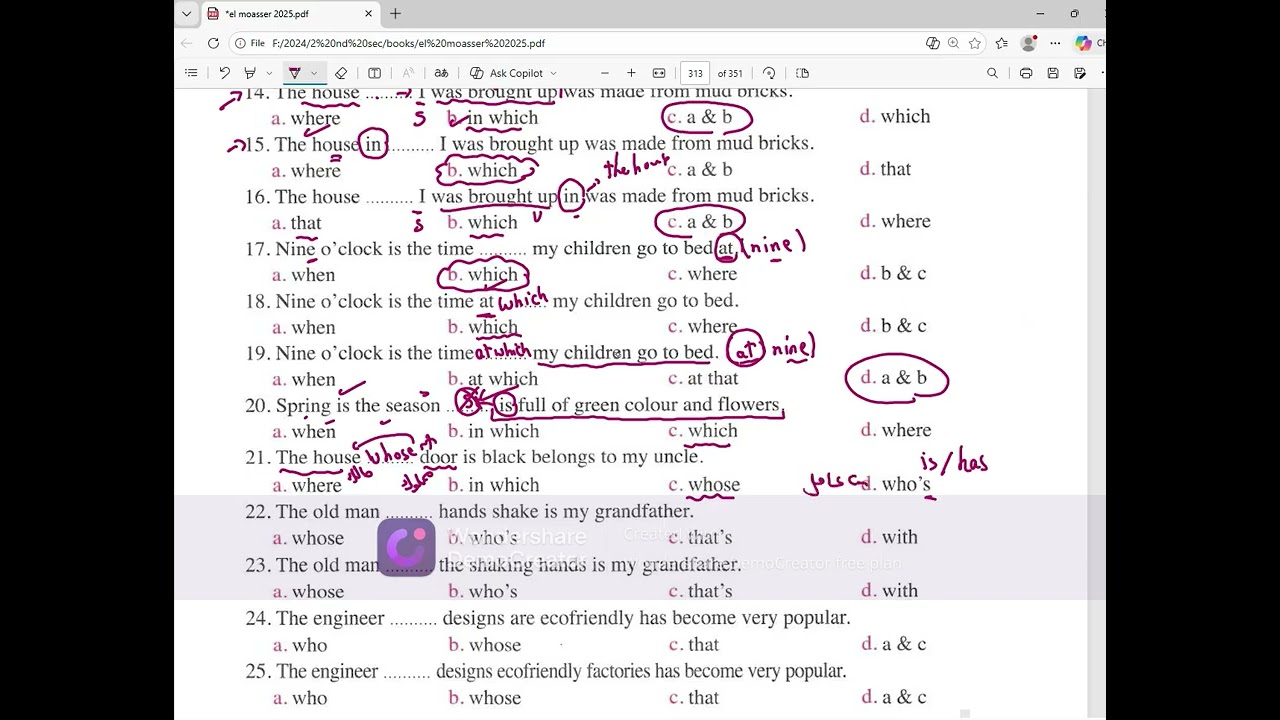Click option 'a. who' under question 24
Screen dimensions: 1280x720
tap(300, 645)
